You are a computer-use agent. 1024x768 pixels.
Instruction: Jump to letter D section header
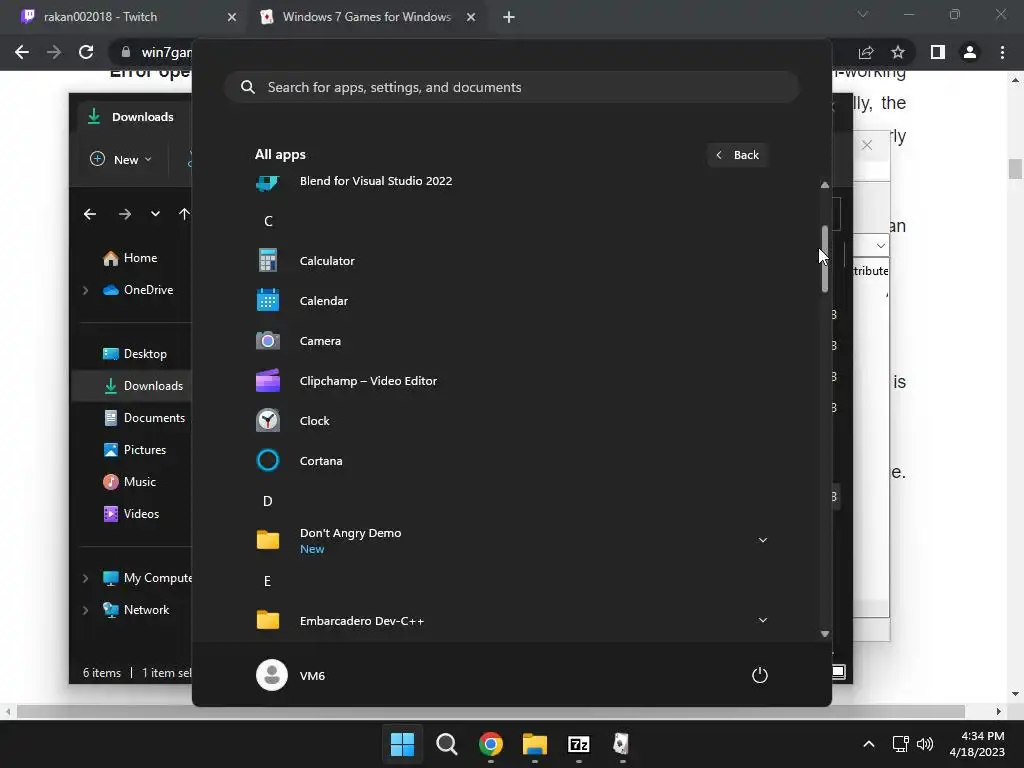(268, 501)
